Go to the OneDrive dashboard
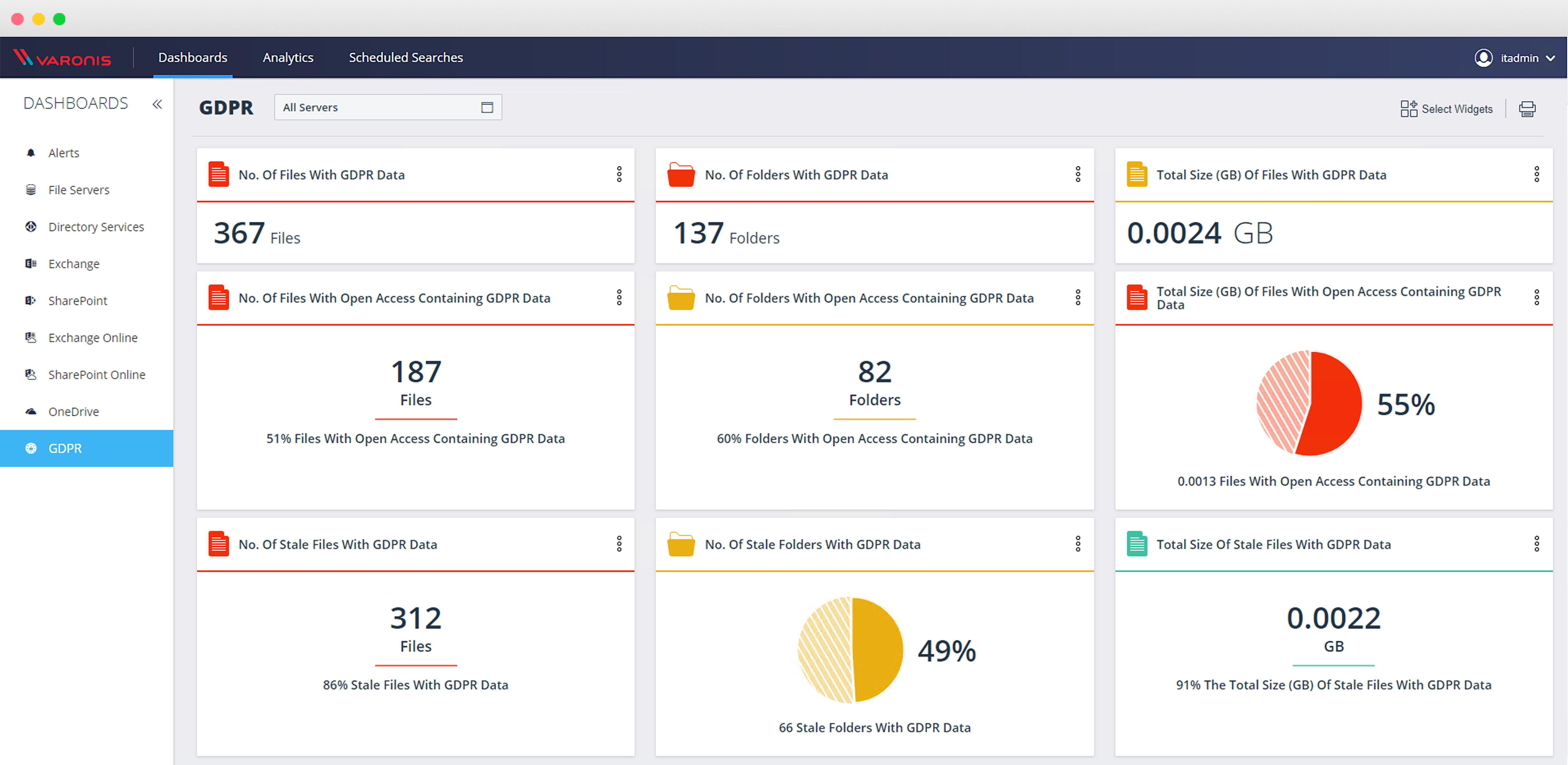 point(73,412)
